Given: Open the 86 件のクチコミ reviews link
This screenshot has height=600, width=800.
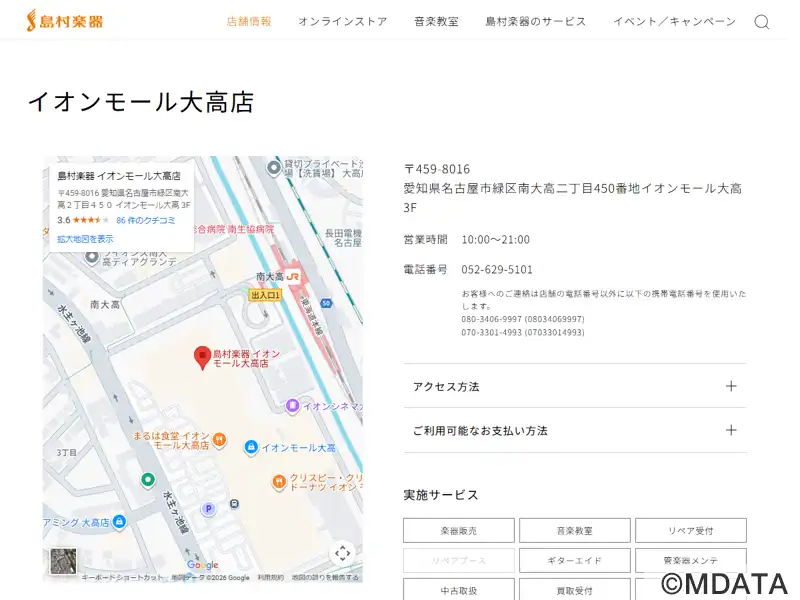Looking at the screenshot, I should (146, 220).
